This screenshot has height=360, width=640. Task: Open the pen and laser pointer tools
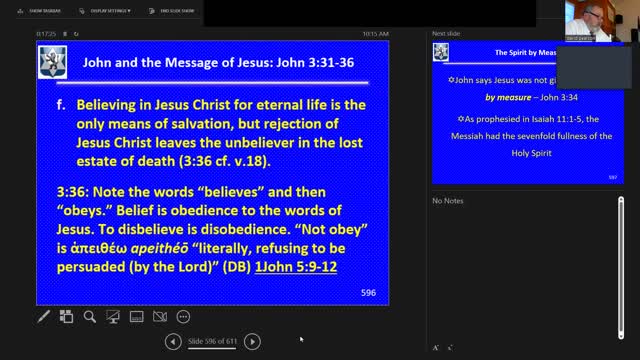[x=43, y=316]
